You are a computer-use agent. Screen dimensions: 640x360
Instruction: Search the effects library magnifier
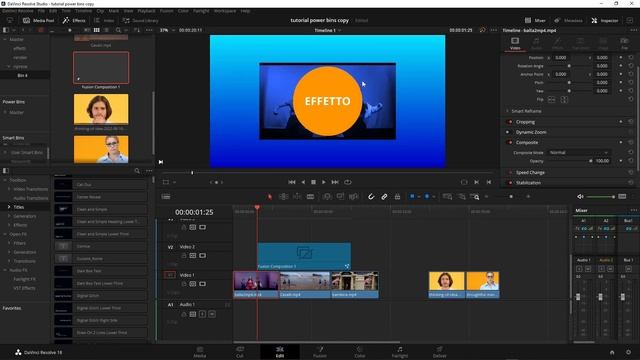coord(137,171)
